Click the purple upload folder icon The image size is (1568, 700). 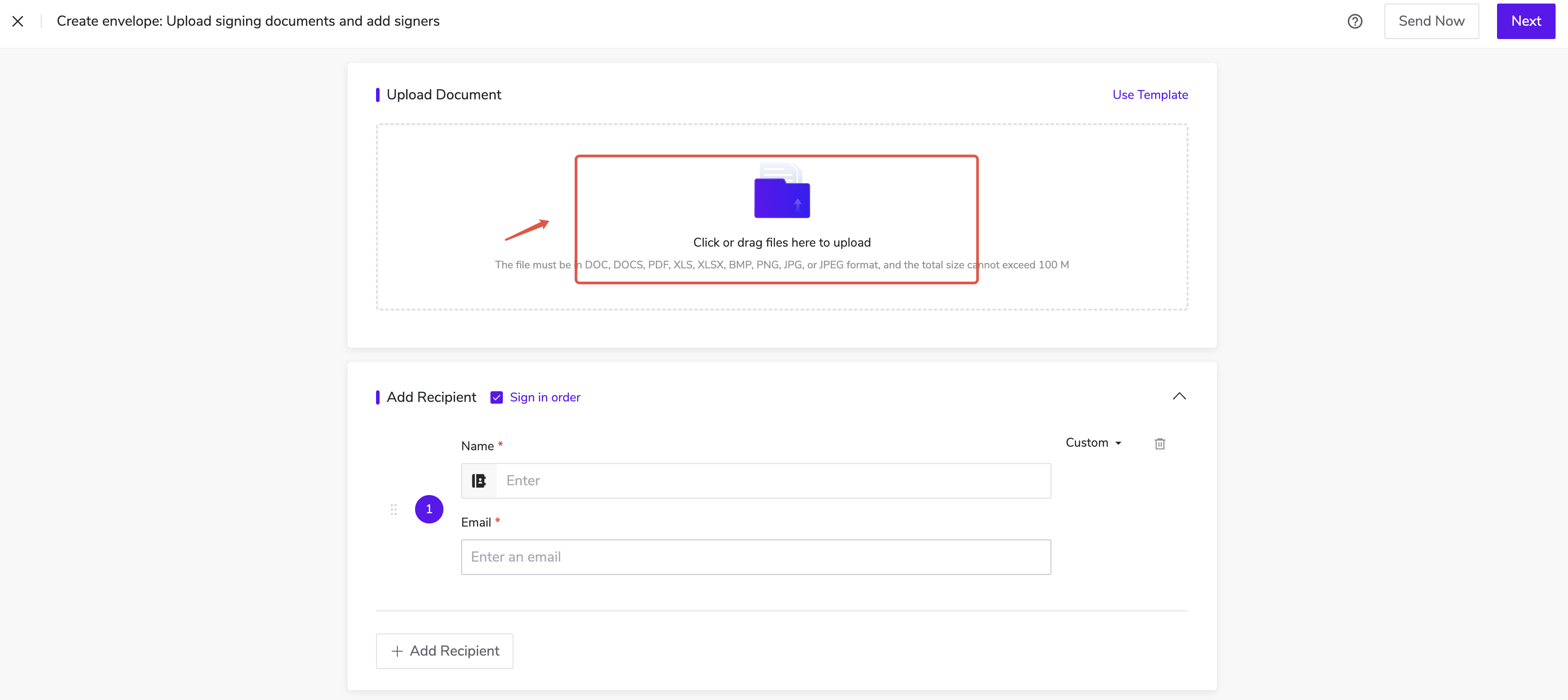(782, 196)
